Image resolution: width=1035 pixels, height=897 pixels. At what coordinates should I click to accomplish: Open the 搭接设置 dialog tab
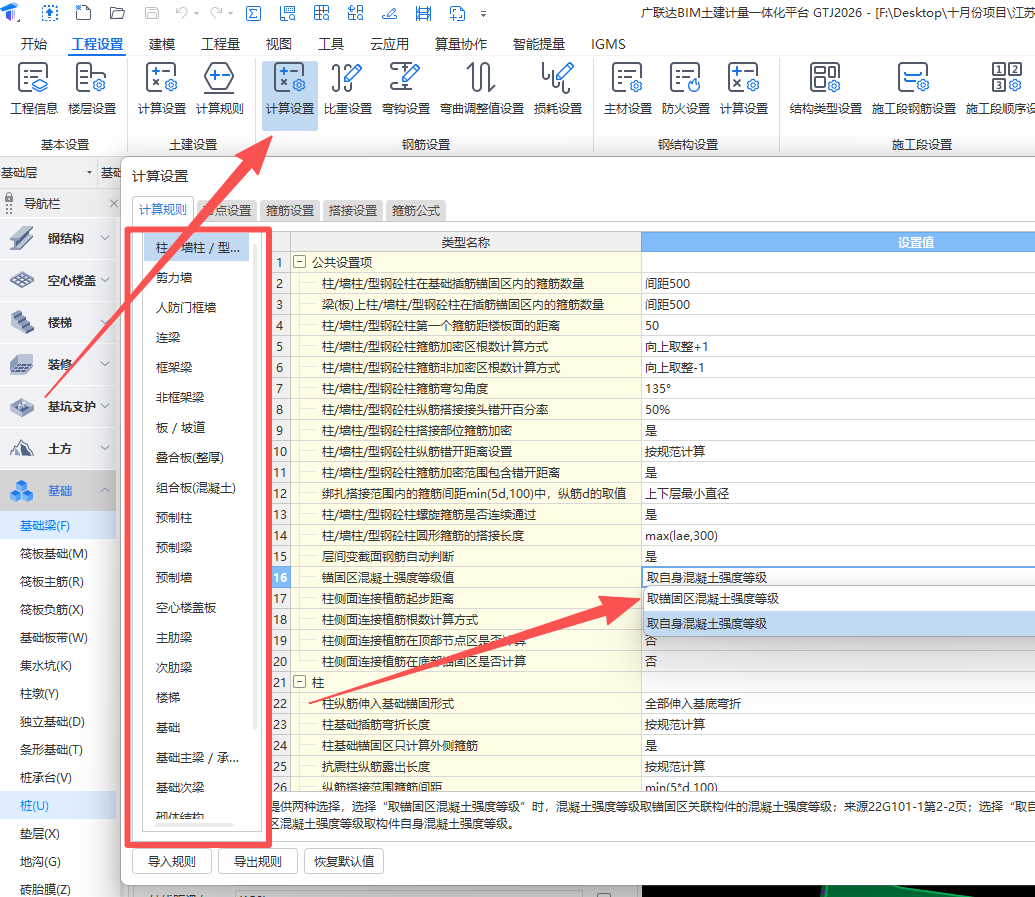353,211
